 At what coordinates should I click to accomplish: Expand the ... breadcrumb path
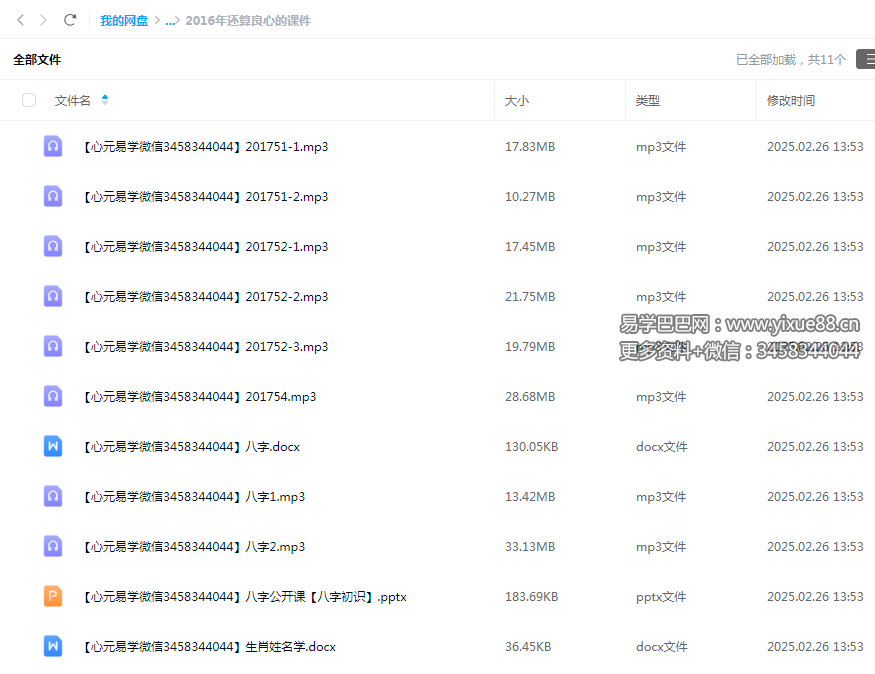[170, 21]
